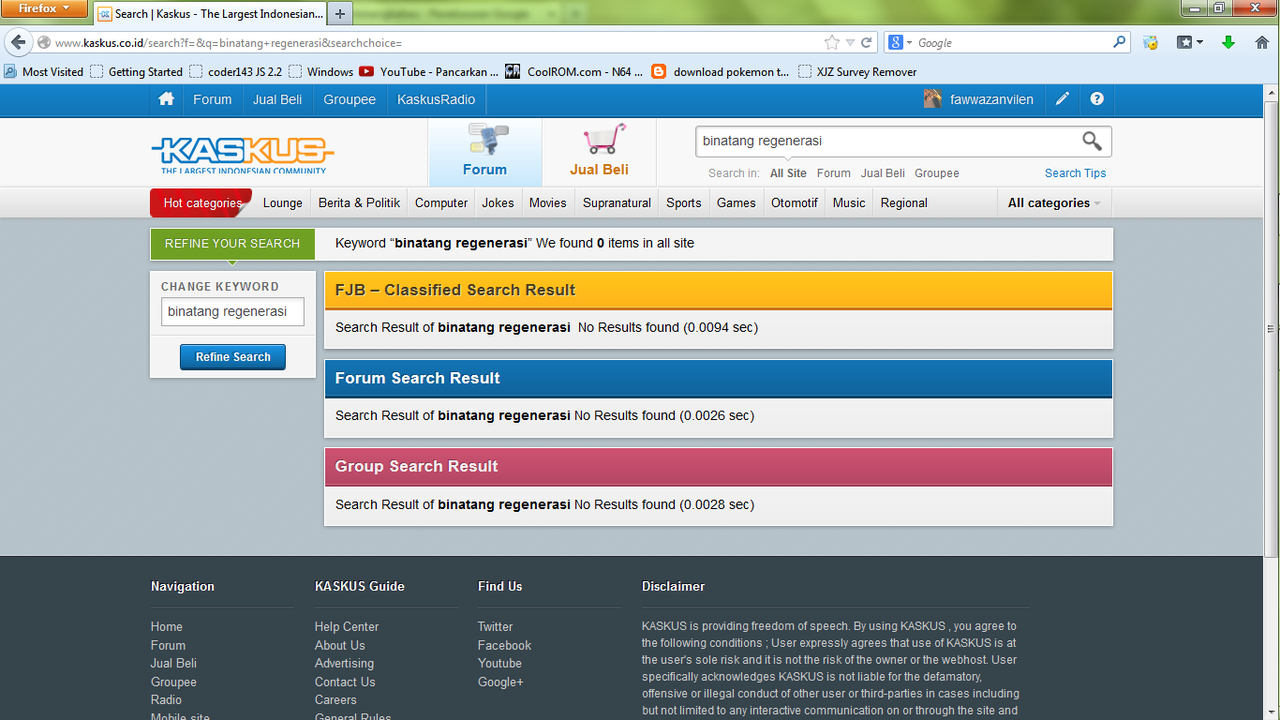Open Computer category

click(x=441, y=203)
